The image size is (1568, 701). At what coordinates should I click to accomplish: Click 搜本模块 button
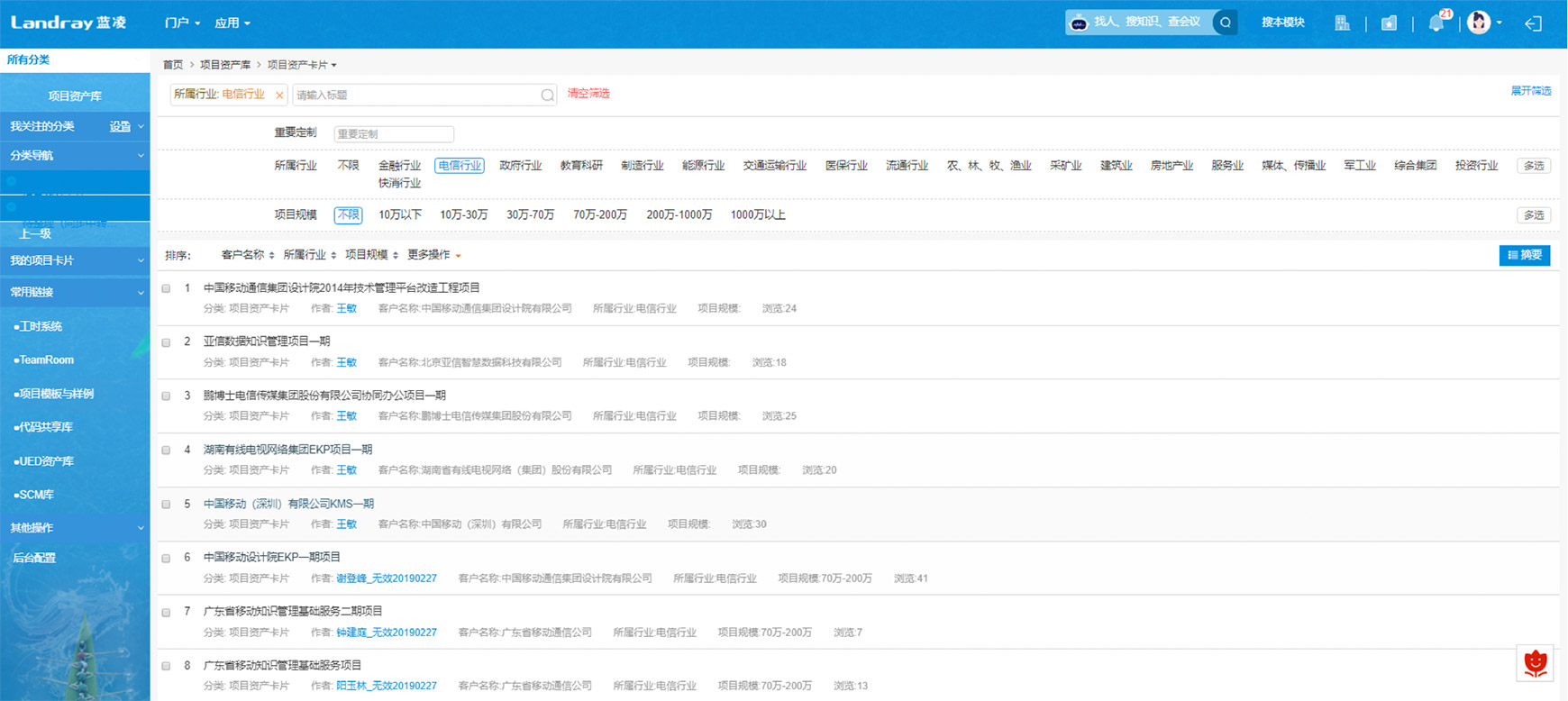[x=1283, y=23]
